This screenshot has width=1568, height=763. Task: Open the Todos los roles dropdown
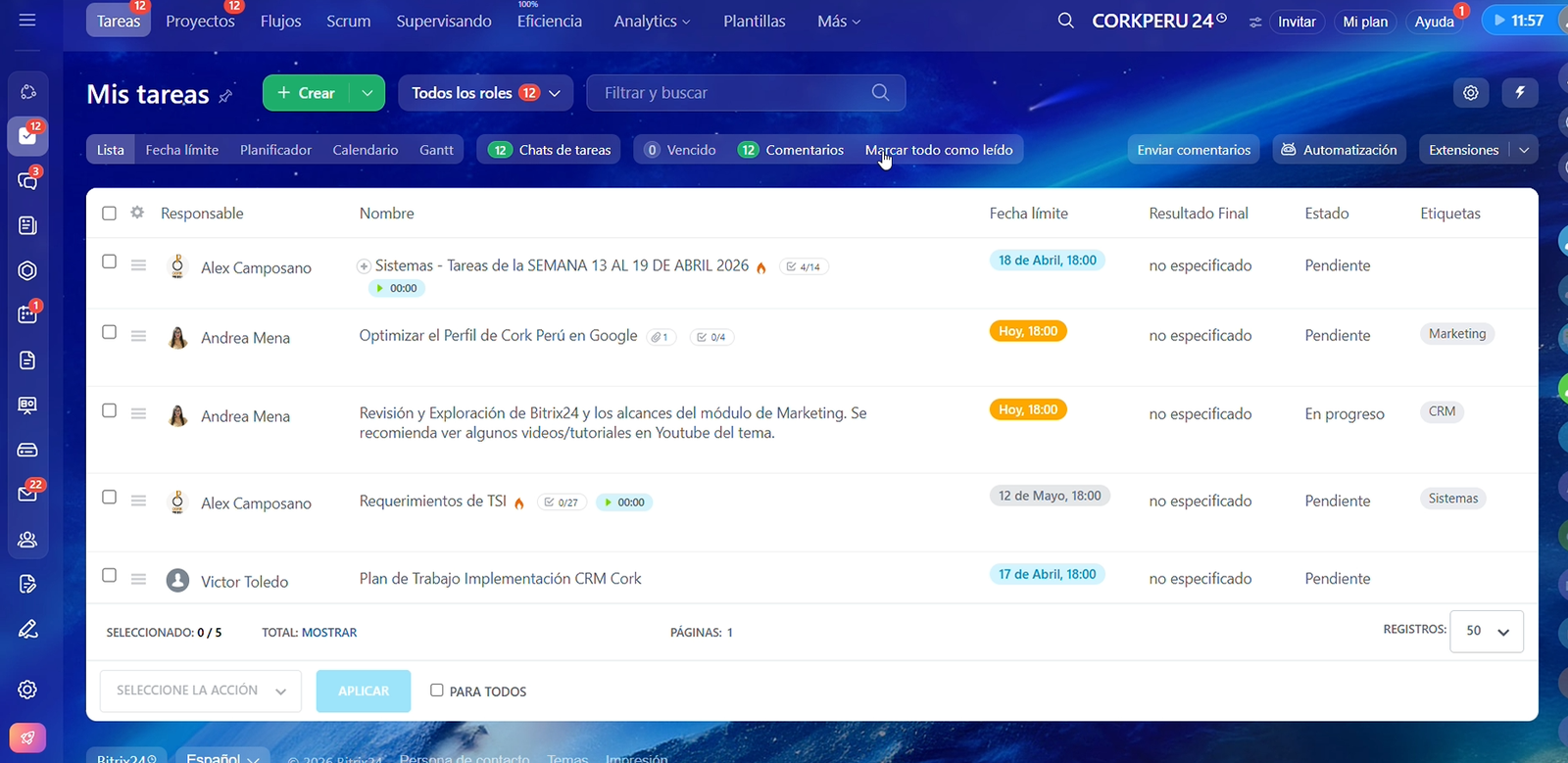point(486,93)
